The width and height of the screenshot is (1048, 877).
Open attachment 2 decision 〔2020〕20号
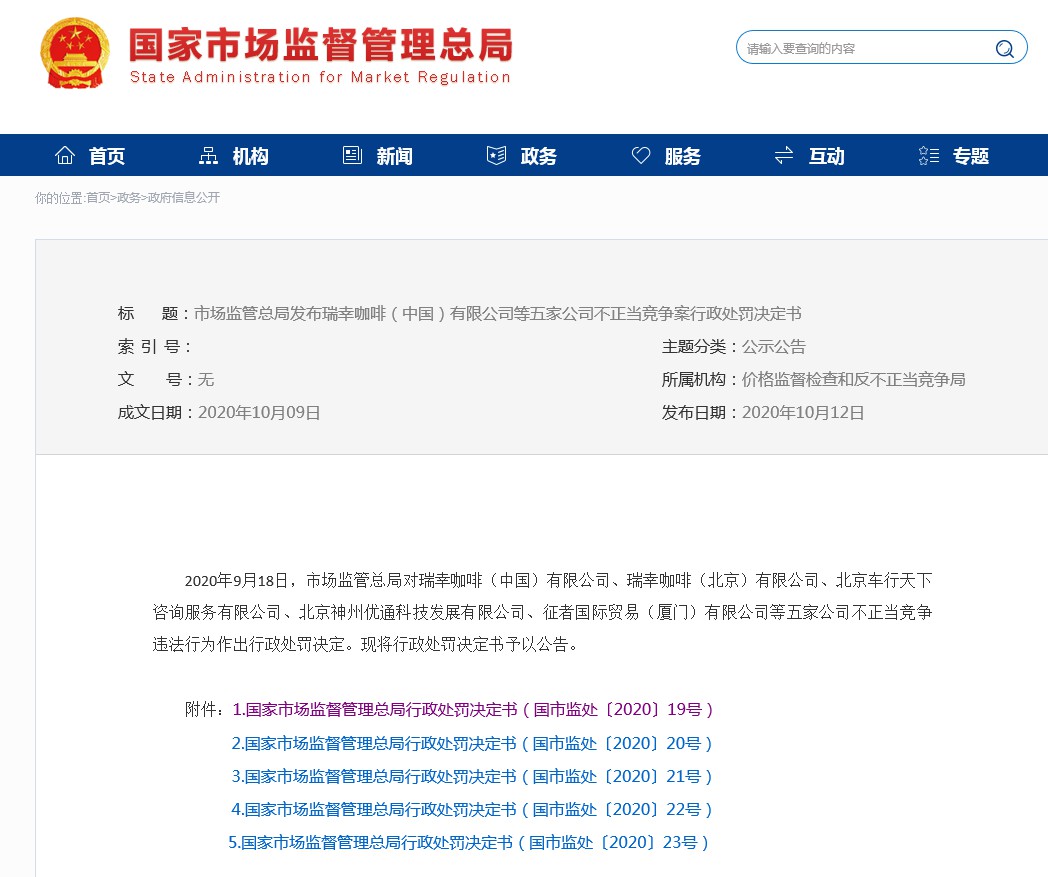(x=472, y=743)
